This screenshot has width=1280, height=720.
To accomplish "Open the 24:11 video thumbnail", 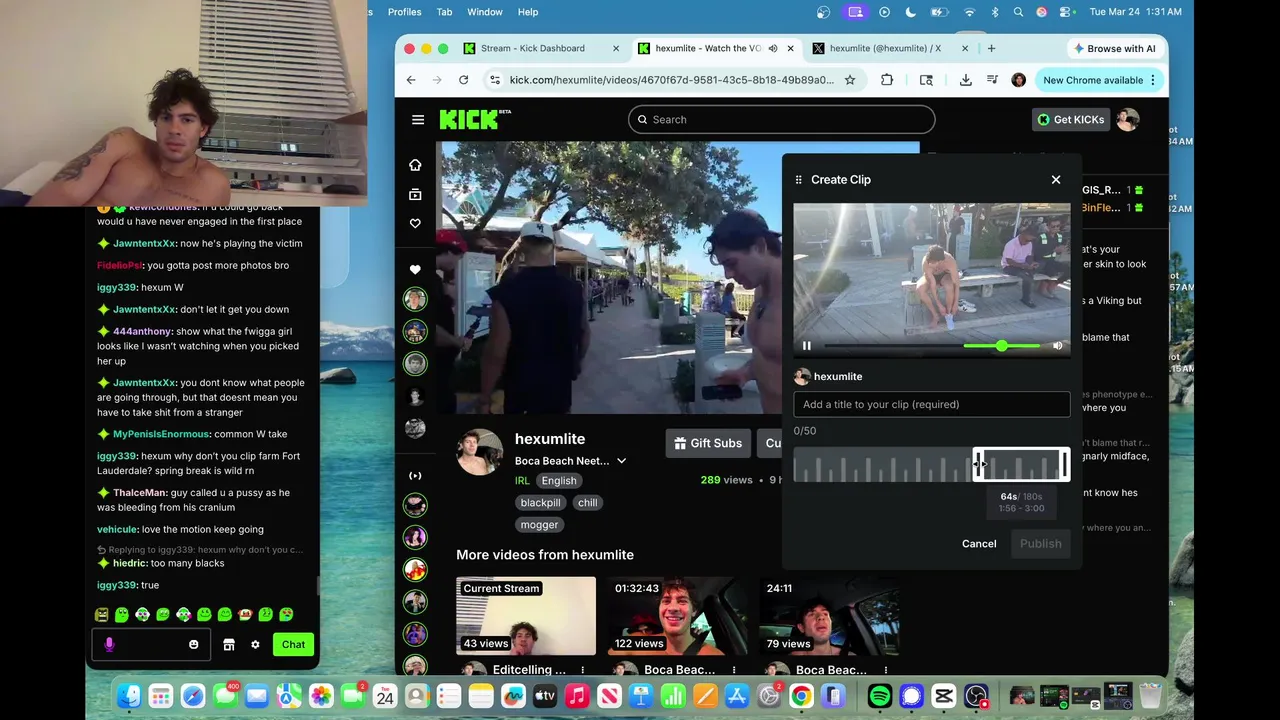I will point(828,615).
